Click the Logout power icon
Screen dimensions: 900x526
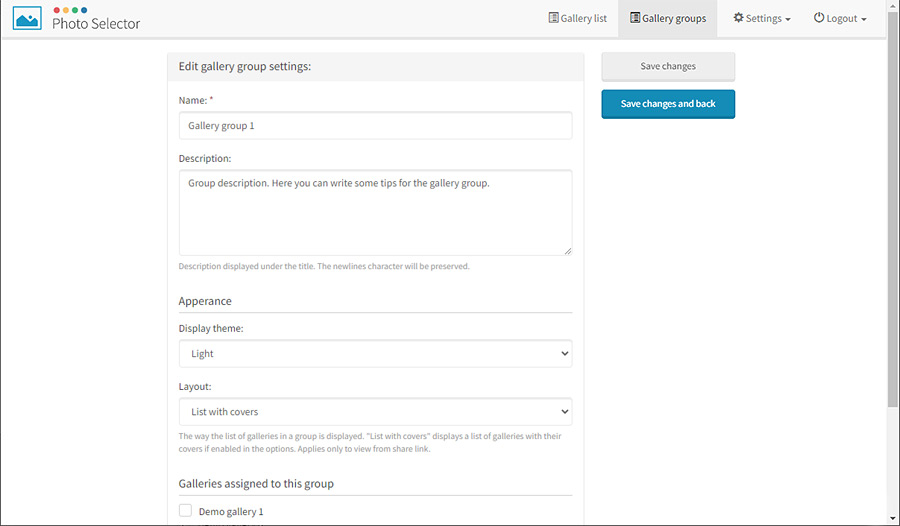pos(819,18)
